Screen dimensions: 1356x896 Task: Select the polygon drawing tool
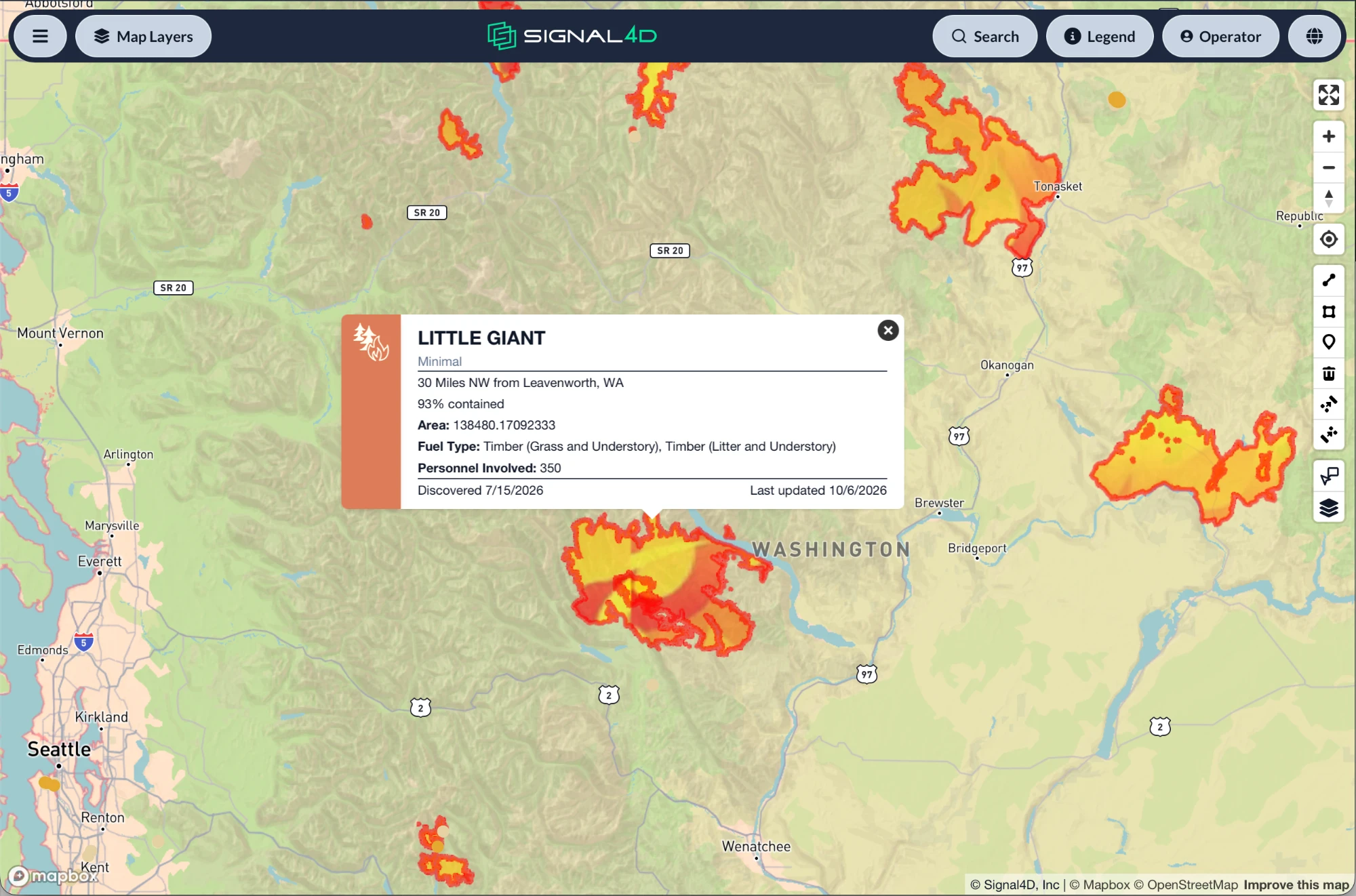(1328, 311)
